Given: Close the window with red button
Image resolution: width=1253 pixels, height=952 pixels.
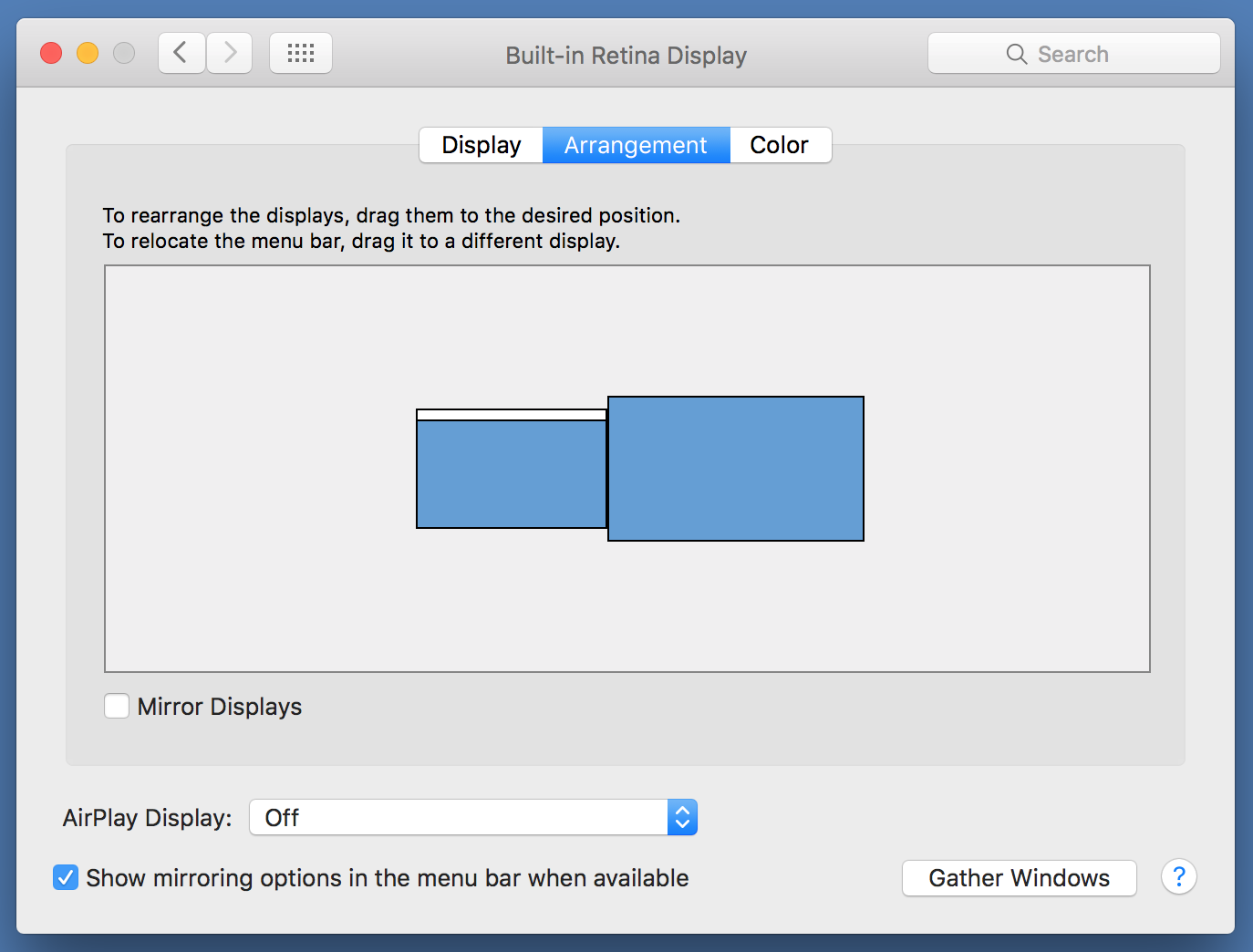Looking at the screenshot, I should coord(51,53).
